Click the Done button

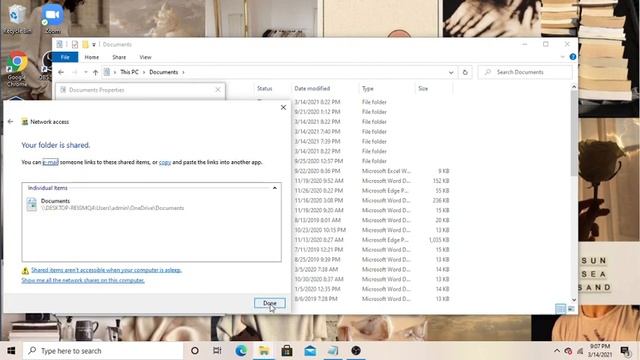(269, 303)
